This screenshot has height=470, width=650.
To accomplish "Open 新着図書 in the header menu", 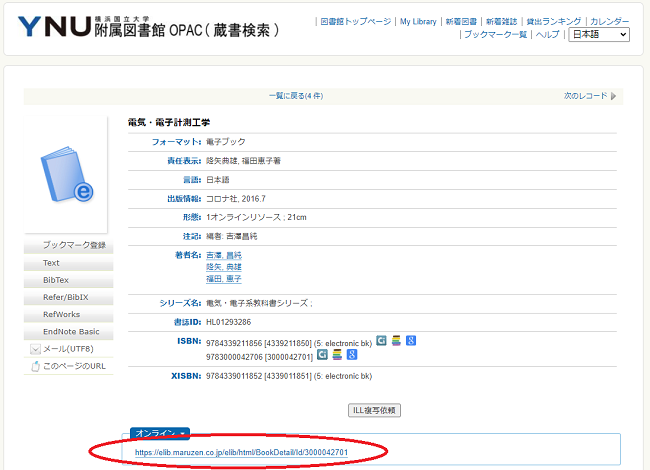I will pos(461,22).
